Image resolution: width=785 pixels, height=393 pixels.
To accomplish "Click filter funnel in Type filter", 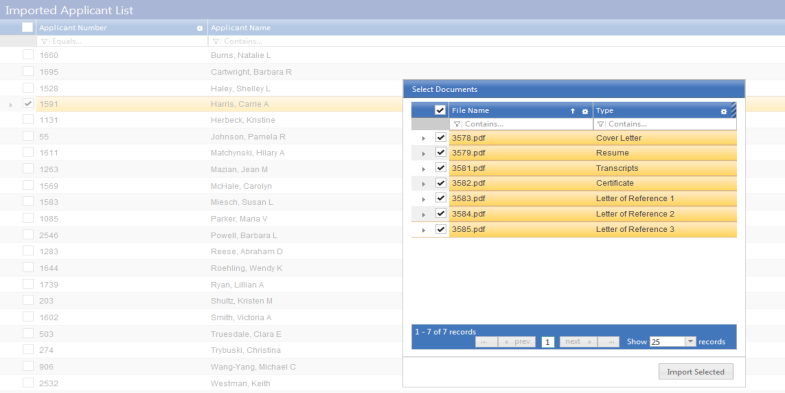I will click(600, 124).
